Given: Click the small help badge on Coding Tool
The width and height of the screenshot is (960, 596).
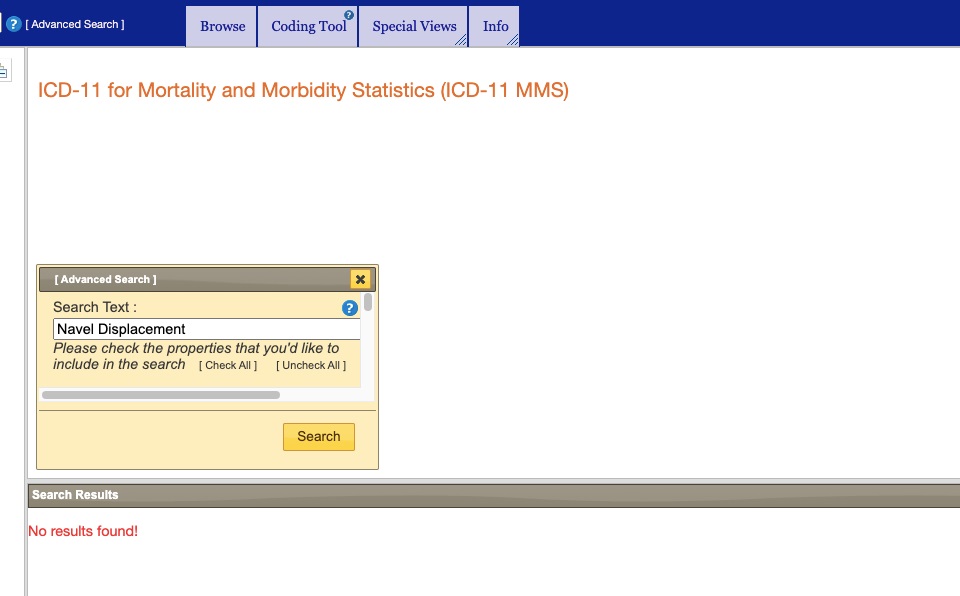Looking at the screenshot, I should [x=349, y=15].
